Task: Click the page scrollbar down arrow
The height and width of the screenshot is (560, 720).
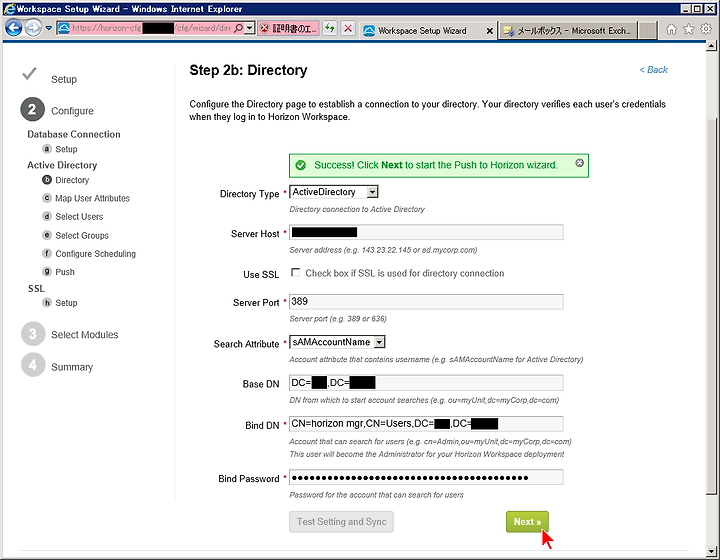Action: pos(711,551)
